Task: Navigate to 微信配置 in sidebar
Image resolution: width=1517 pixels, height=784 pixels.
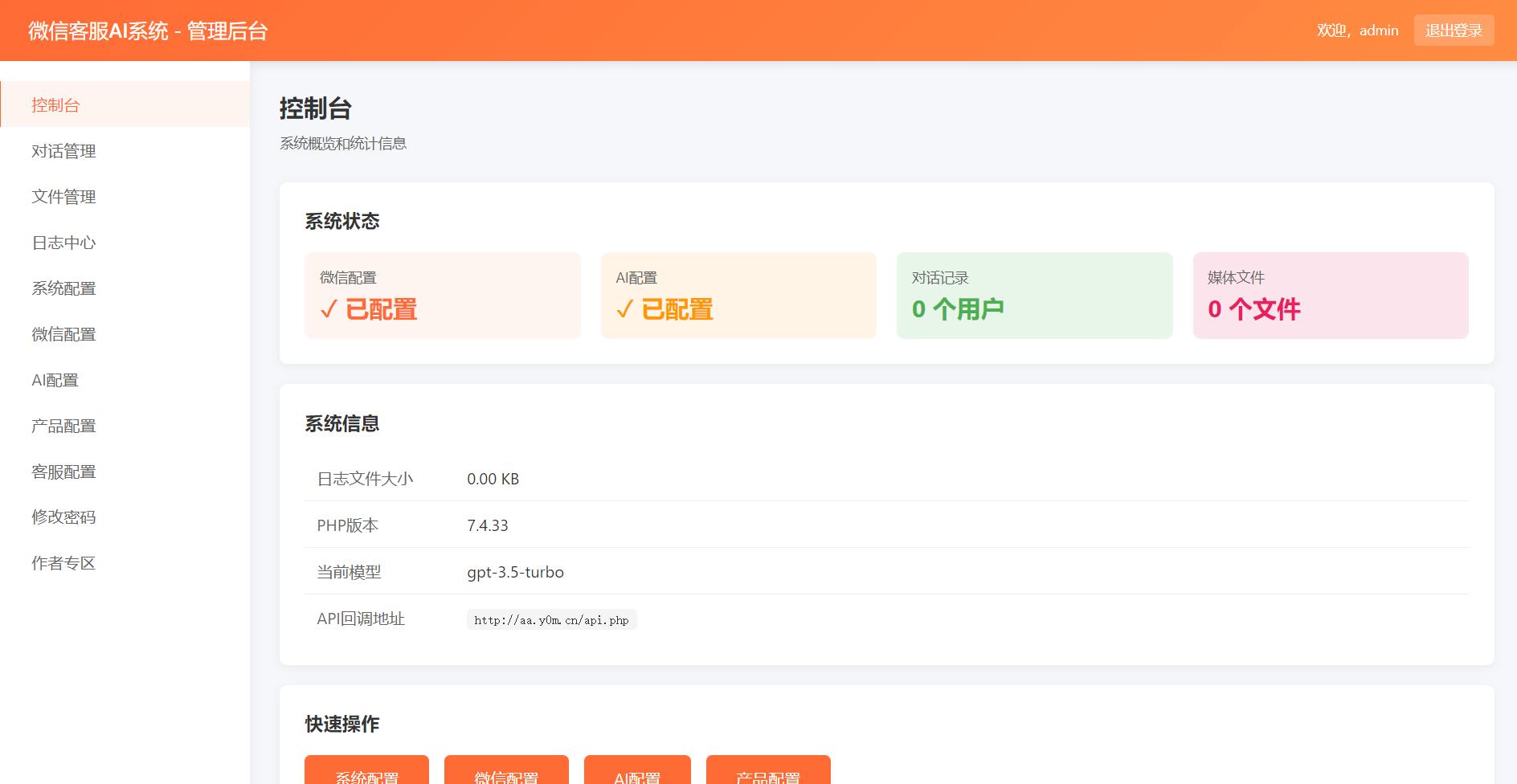Action: click(63, 334)
